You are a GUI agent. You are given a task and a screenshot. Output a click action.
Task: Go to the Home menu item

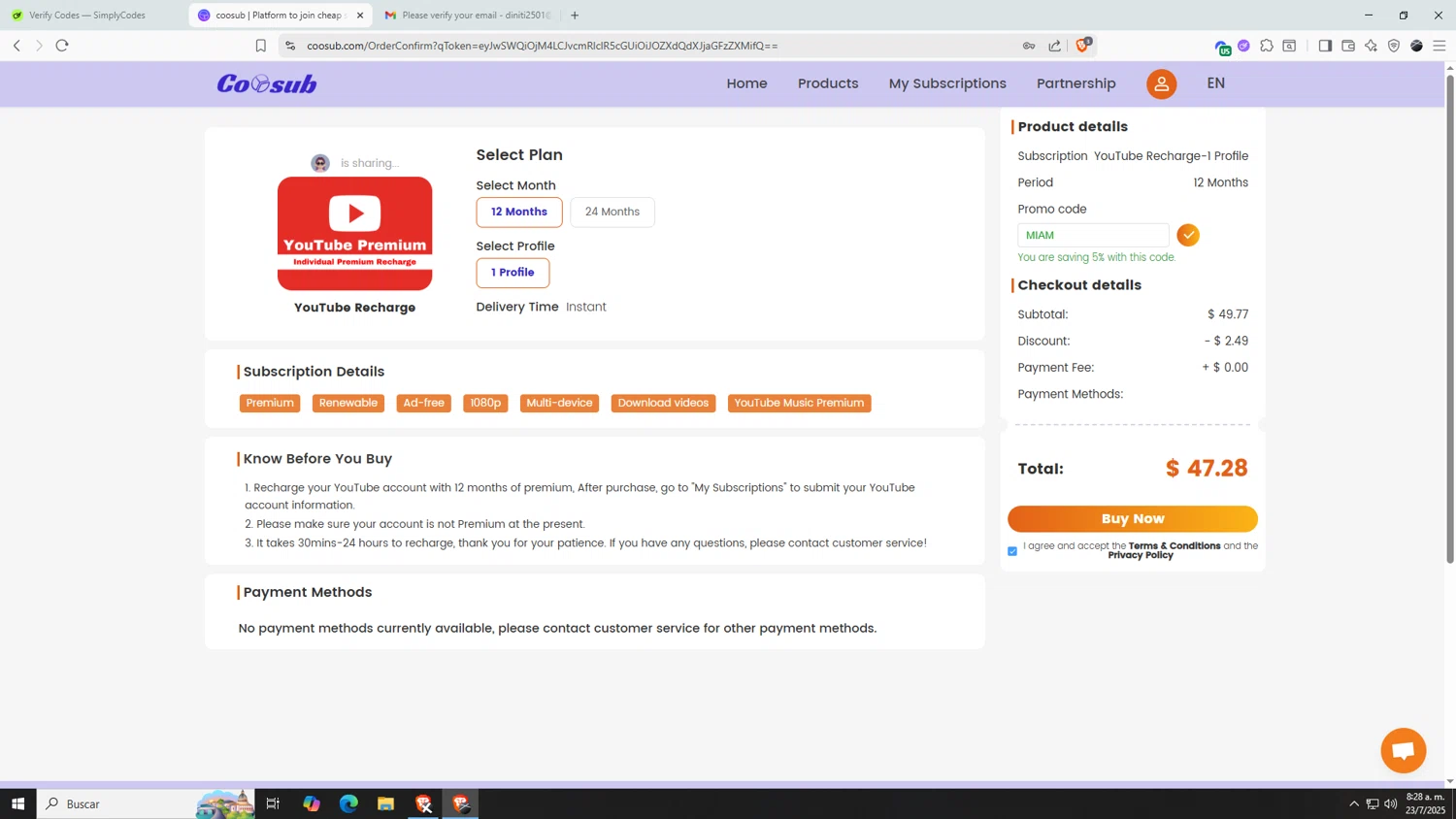747,83
